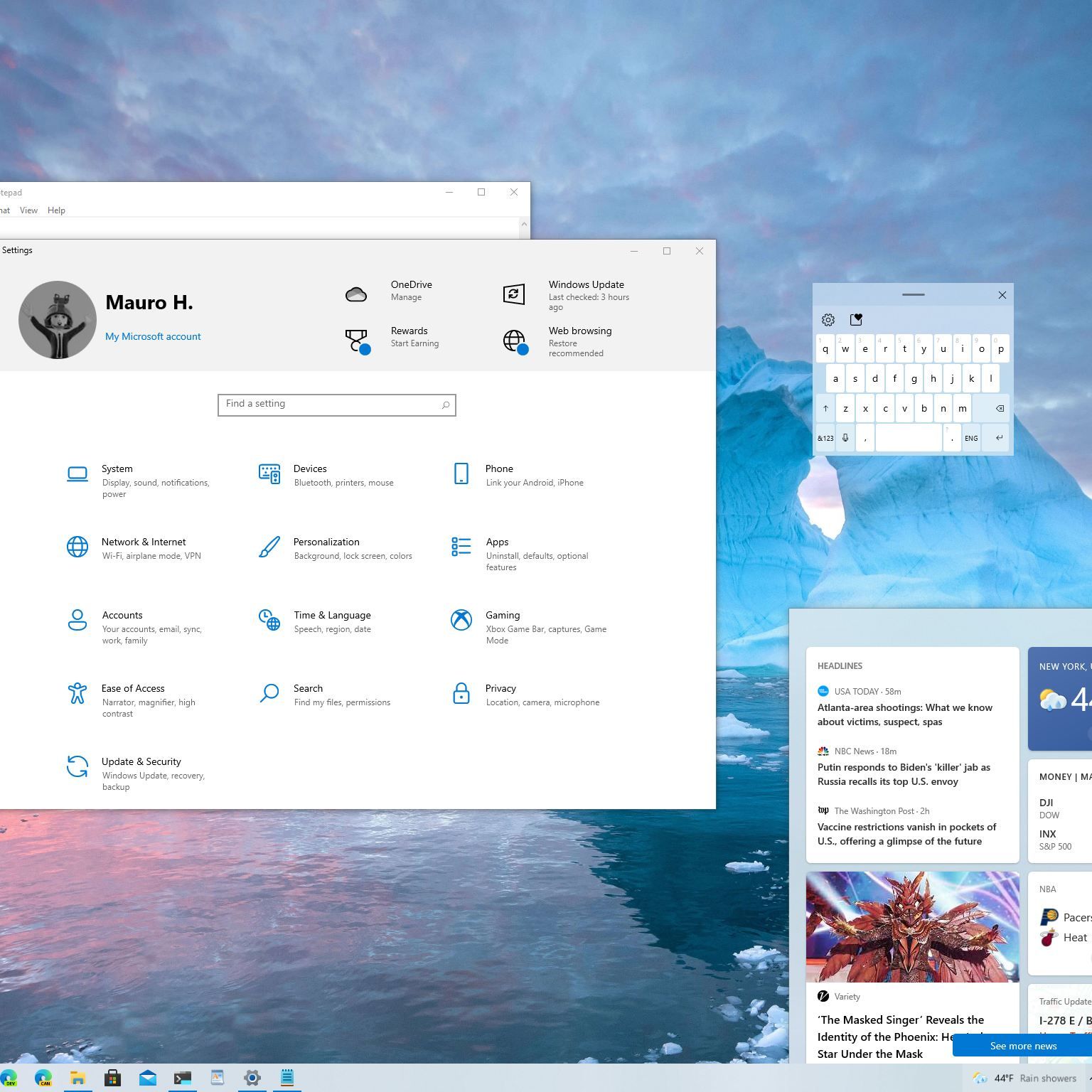Tap the microphone dictation key
This screenshot has width=1092, height=1092.
click(x=845, y=438)
